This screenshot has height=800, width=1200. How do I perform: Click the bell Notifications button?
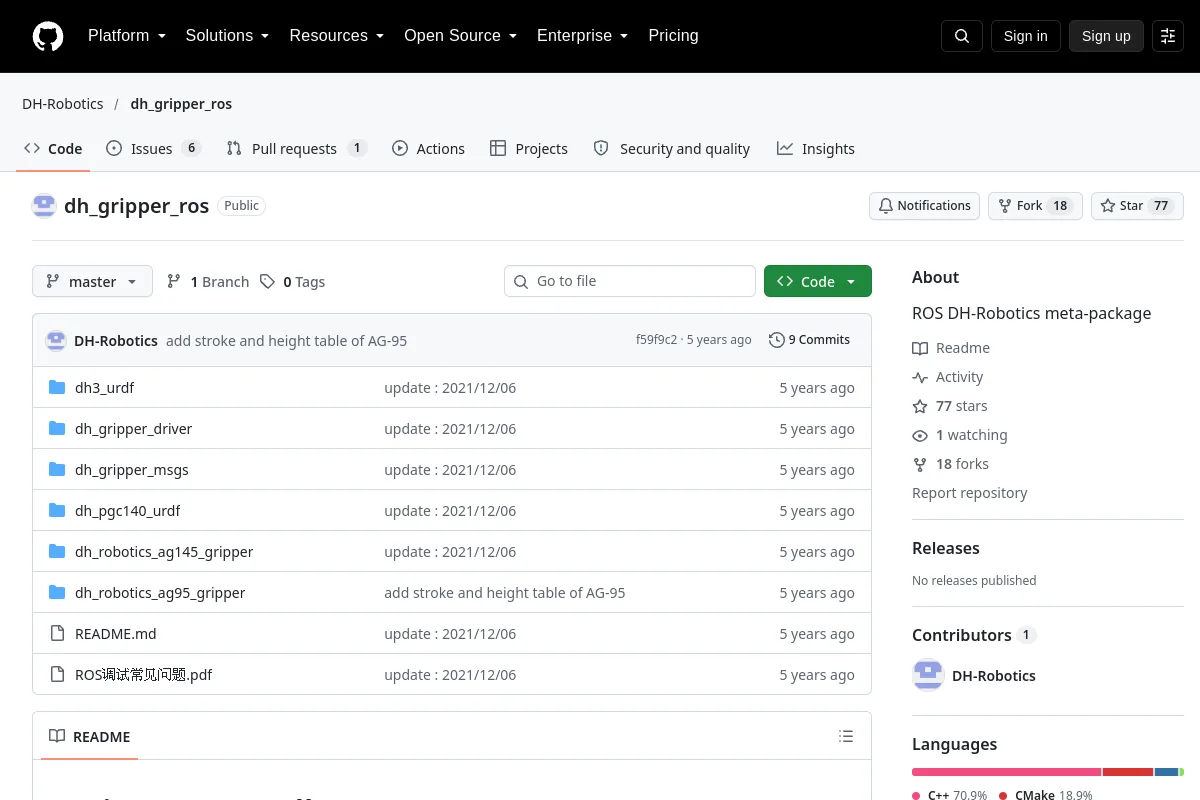pyautogui.click(x=924, y=206)
